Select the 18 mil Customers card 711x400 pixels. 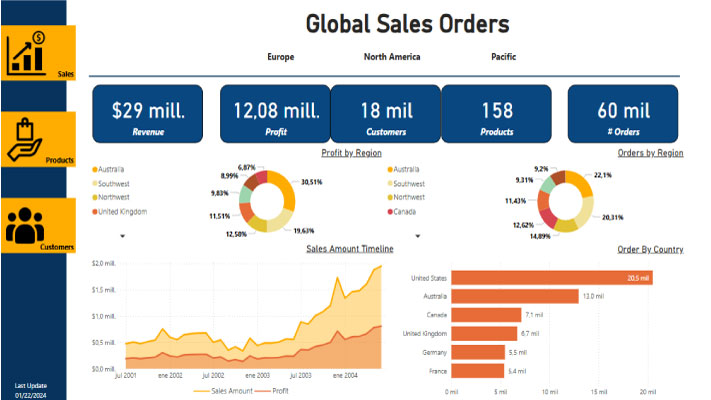click(x=385, y=113)
